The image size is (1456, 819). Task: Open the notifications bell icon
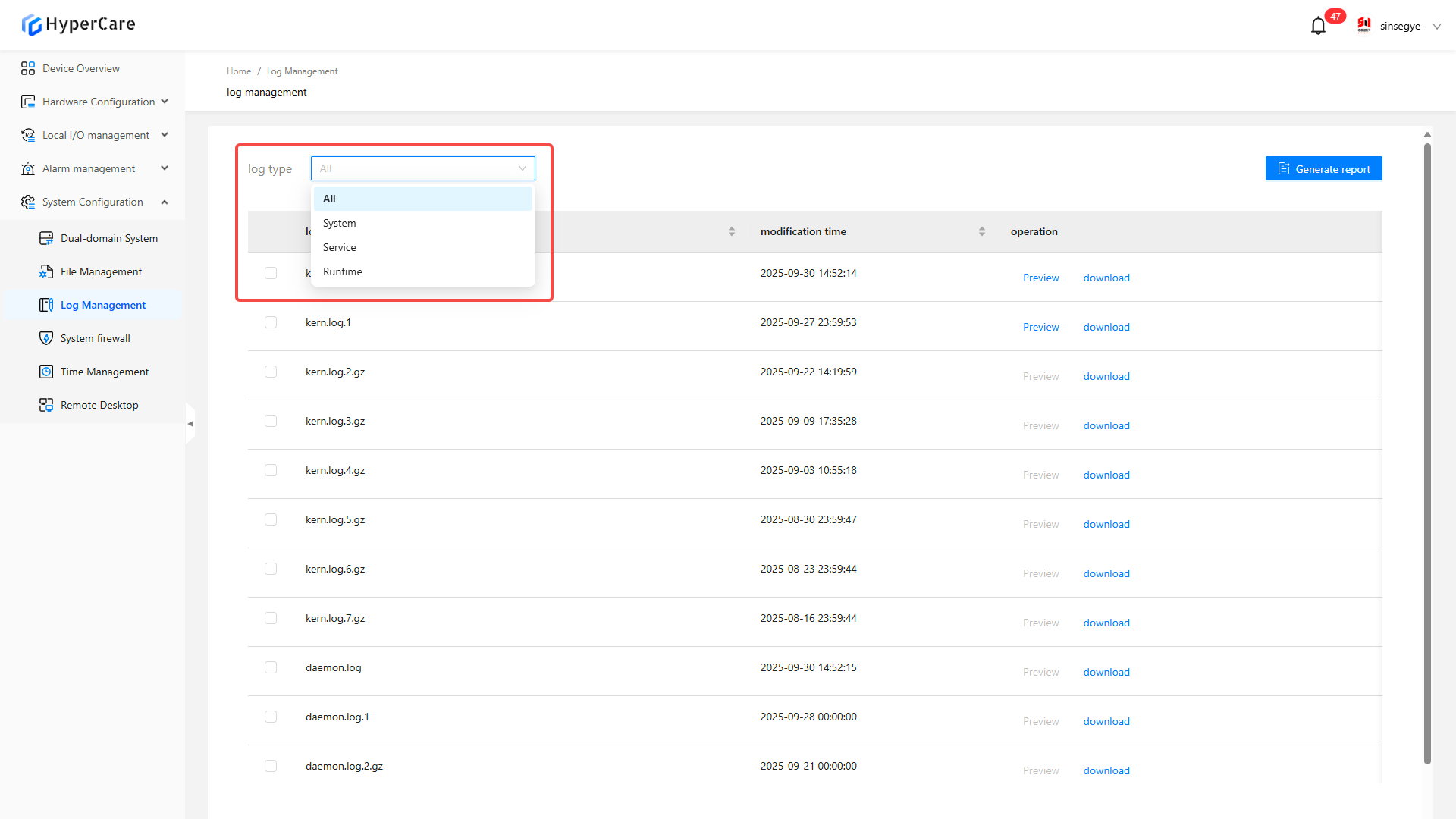coord(1318,26)
